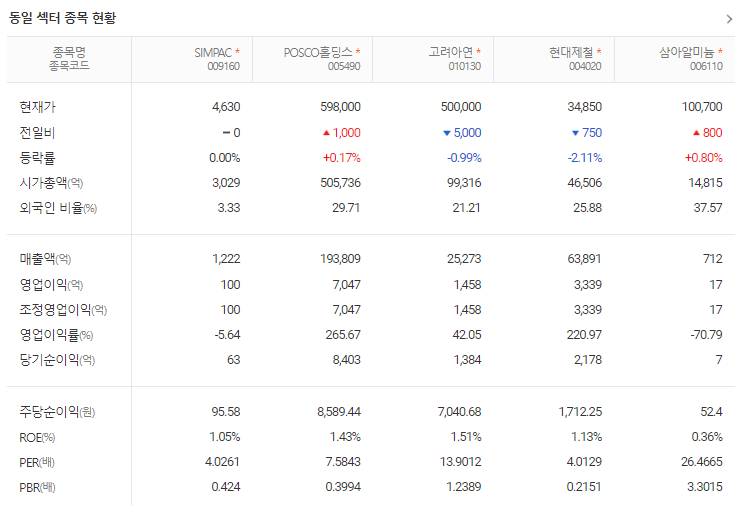
Task: Click the 등락률 row label
Action: click(x=38, y=158)
